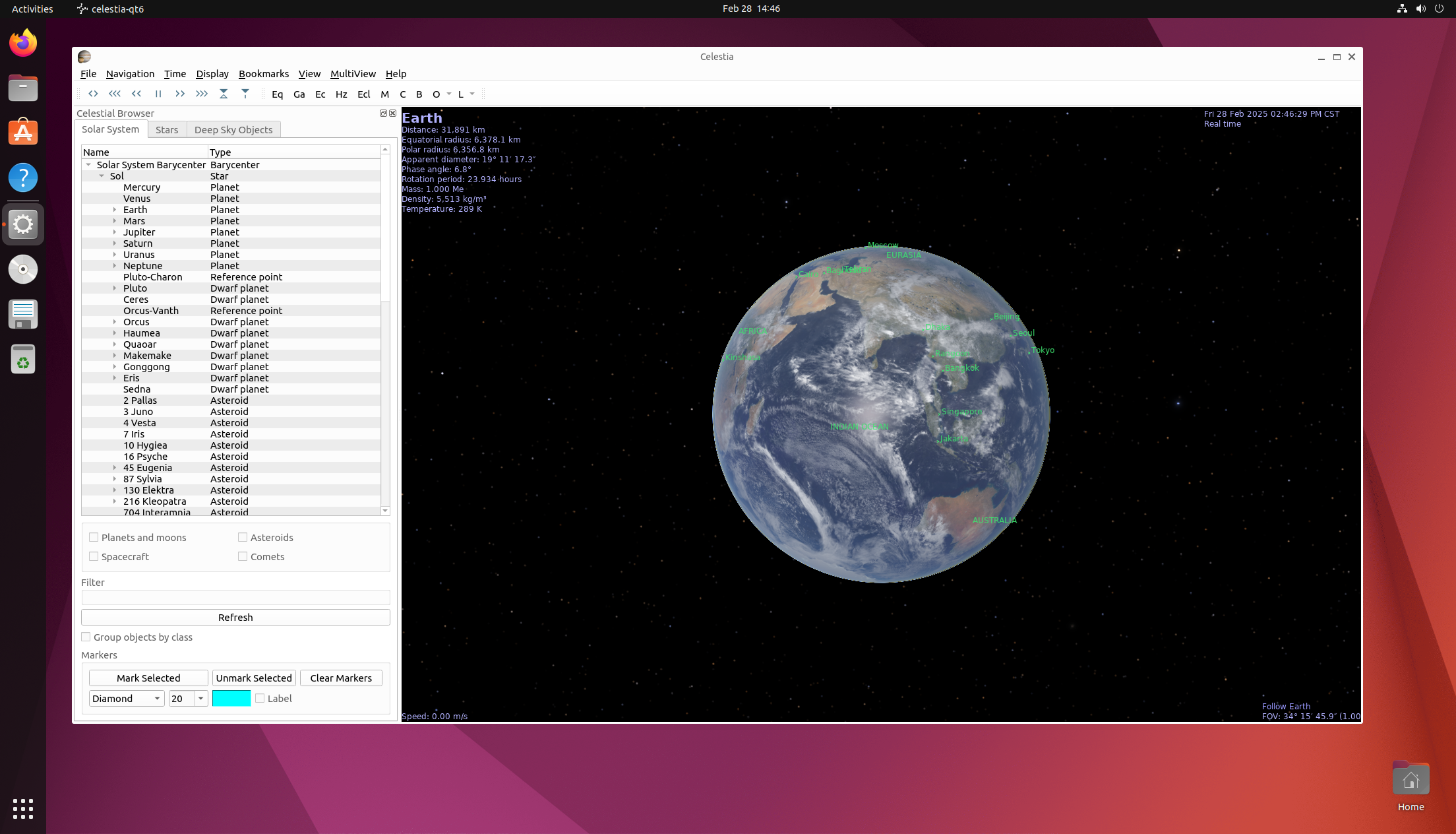Open the Bookmarks menu
This screenshot has height=834, width=1456.
(263, 74)
